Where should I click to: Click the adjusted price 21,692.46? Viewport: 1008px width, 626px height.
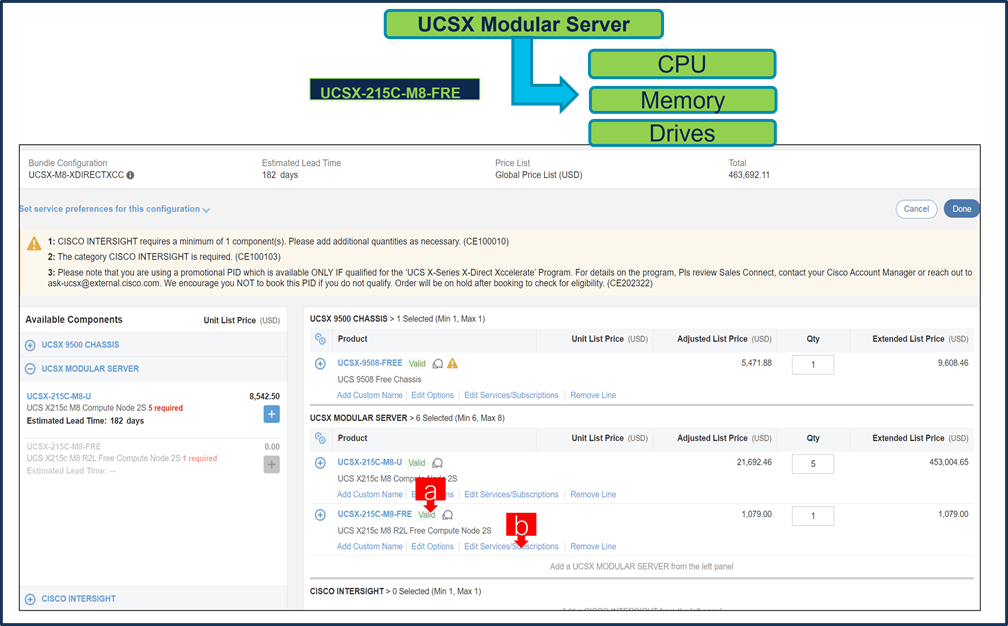pos(754,462)
